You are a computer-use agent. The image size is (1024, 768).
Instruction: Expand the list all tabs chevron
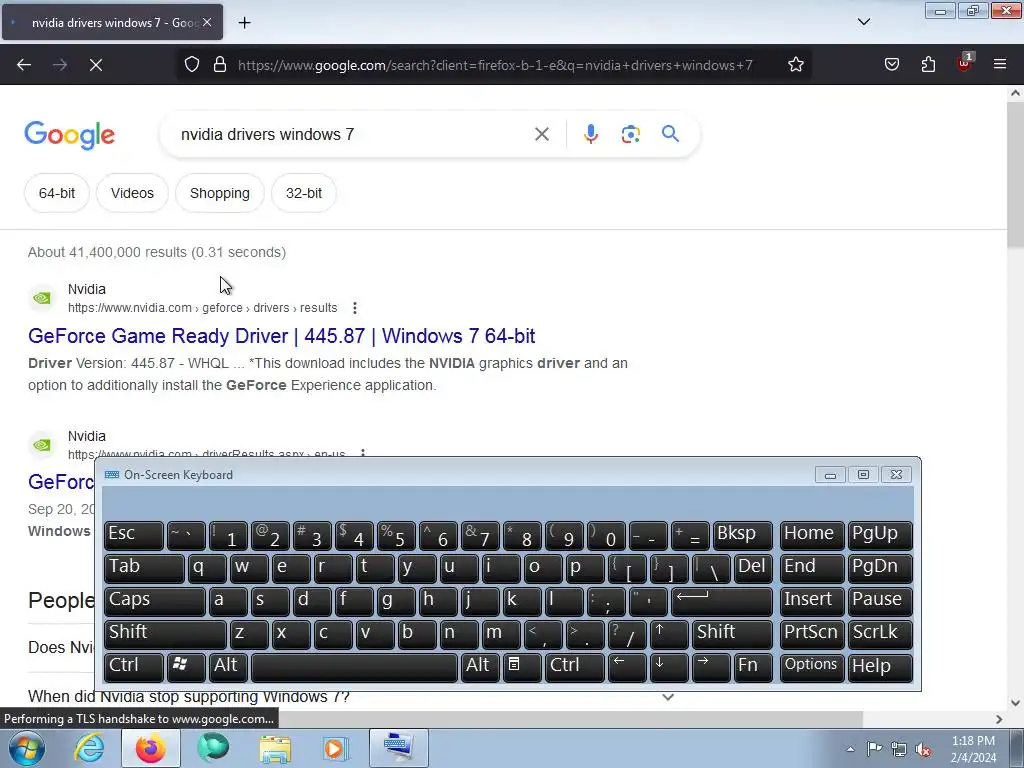864,22
